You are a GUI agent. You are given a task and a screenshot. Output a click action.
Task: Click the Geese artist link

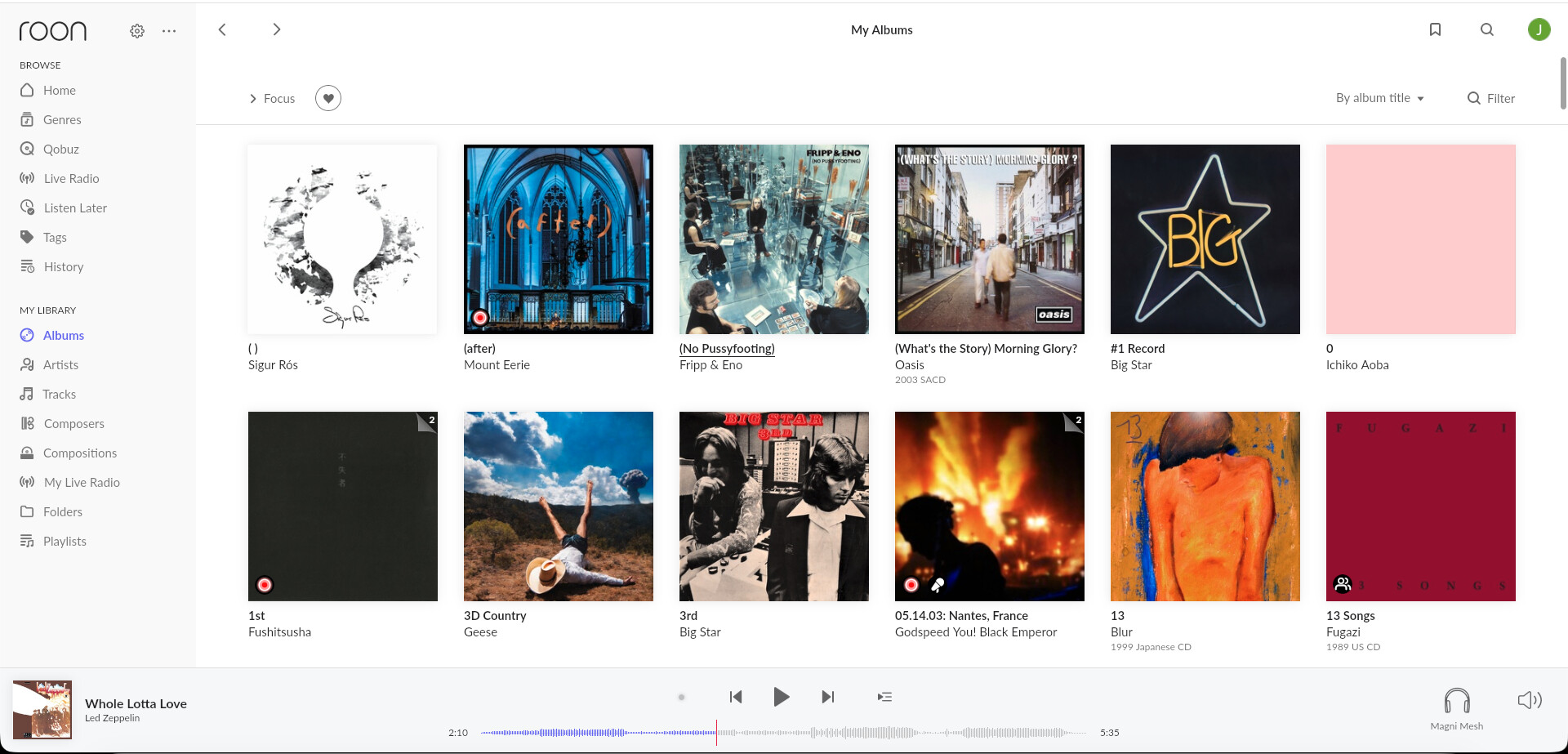480,632
